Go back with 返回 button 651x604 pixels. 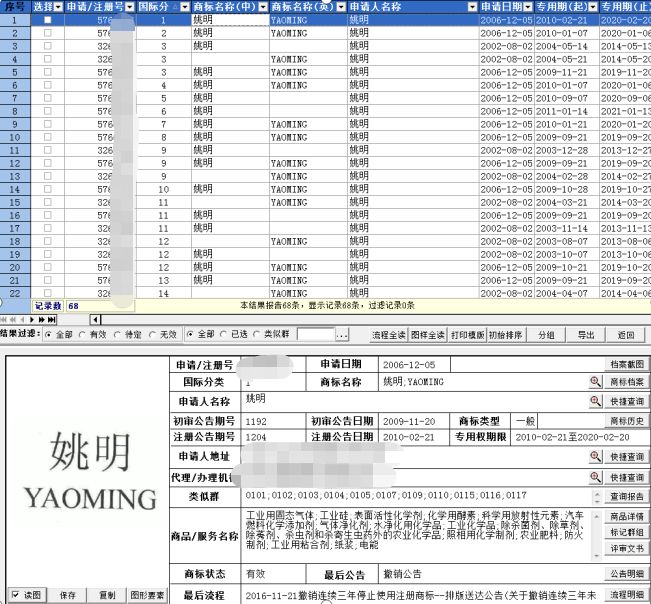pos(626,335)
